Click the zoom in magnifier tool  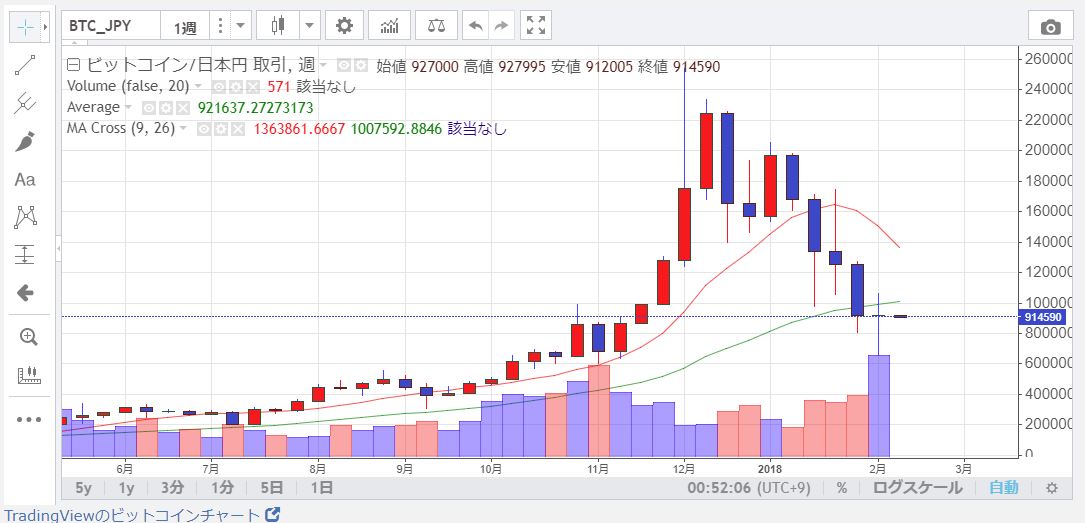[x=26, y=337]
